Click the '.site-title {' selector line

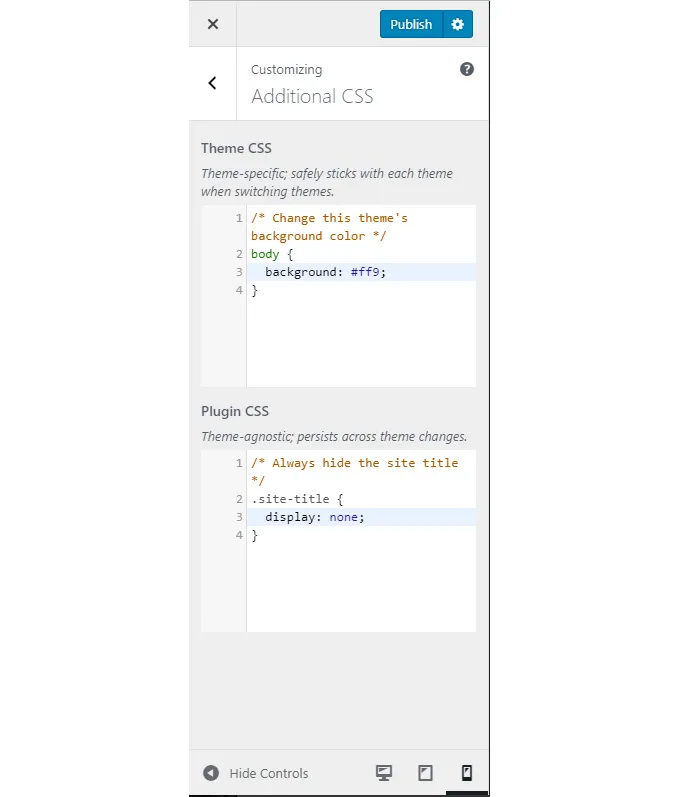pos(297,499)
